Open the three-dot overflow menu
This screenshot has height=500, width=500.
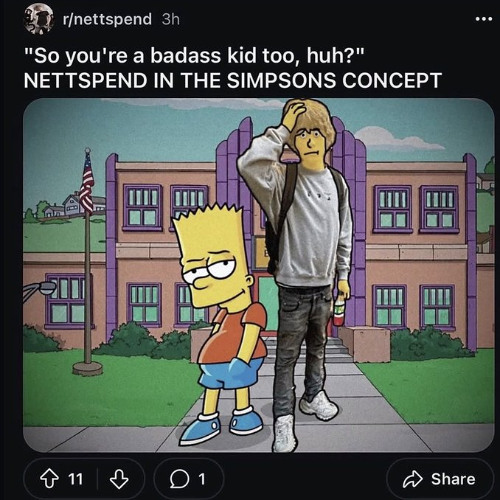[x=484, y=19]
